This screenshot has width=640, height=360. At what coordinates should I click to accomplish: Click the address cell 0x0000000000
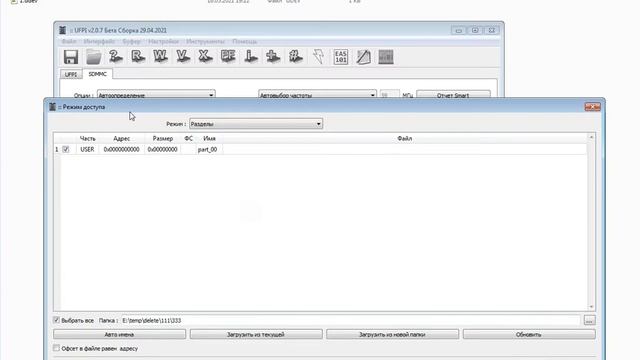click(122, 149)
